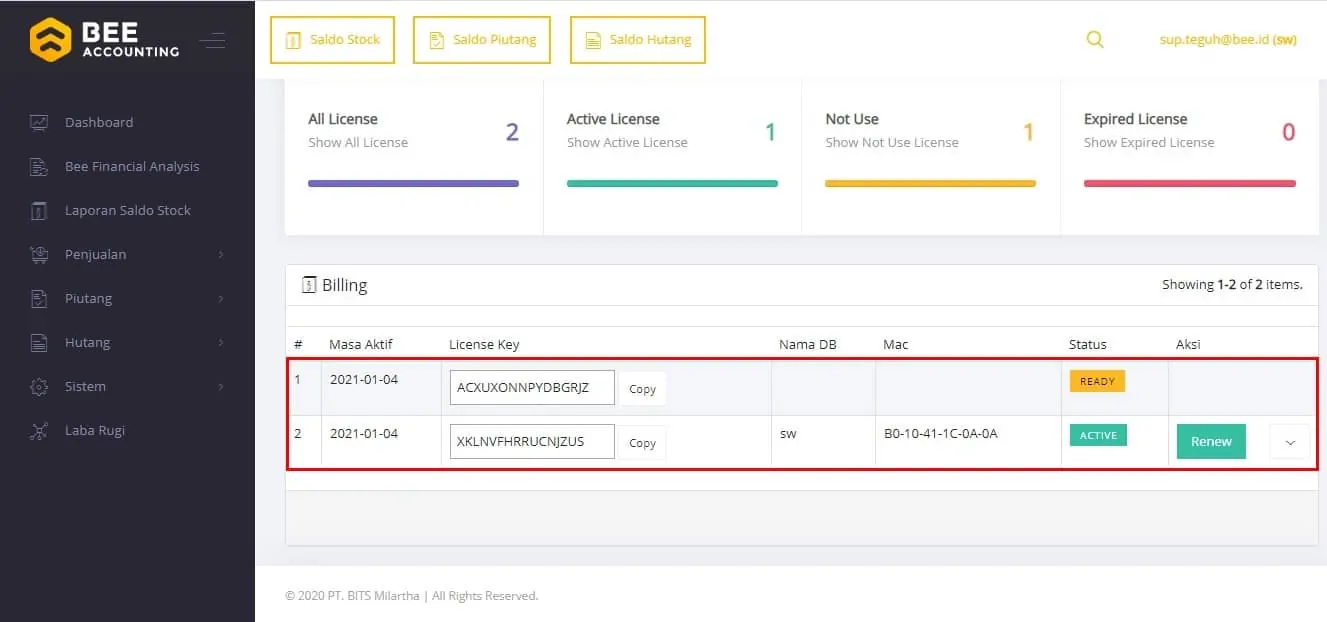Image resolution: width=1327 pixels, height=622 pixels.
Task: Click the READY status badge
Action: click(1097, 381)
